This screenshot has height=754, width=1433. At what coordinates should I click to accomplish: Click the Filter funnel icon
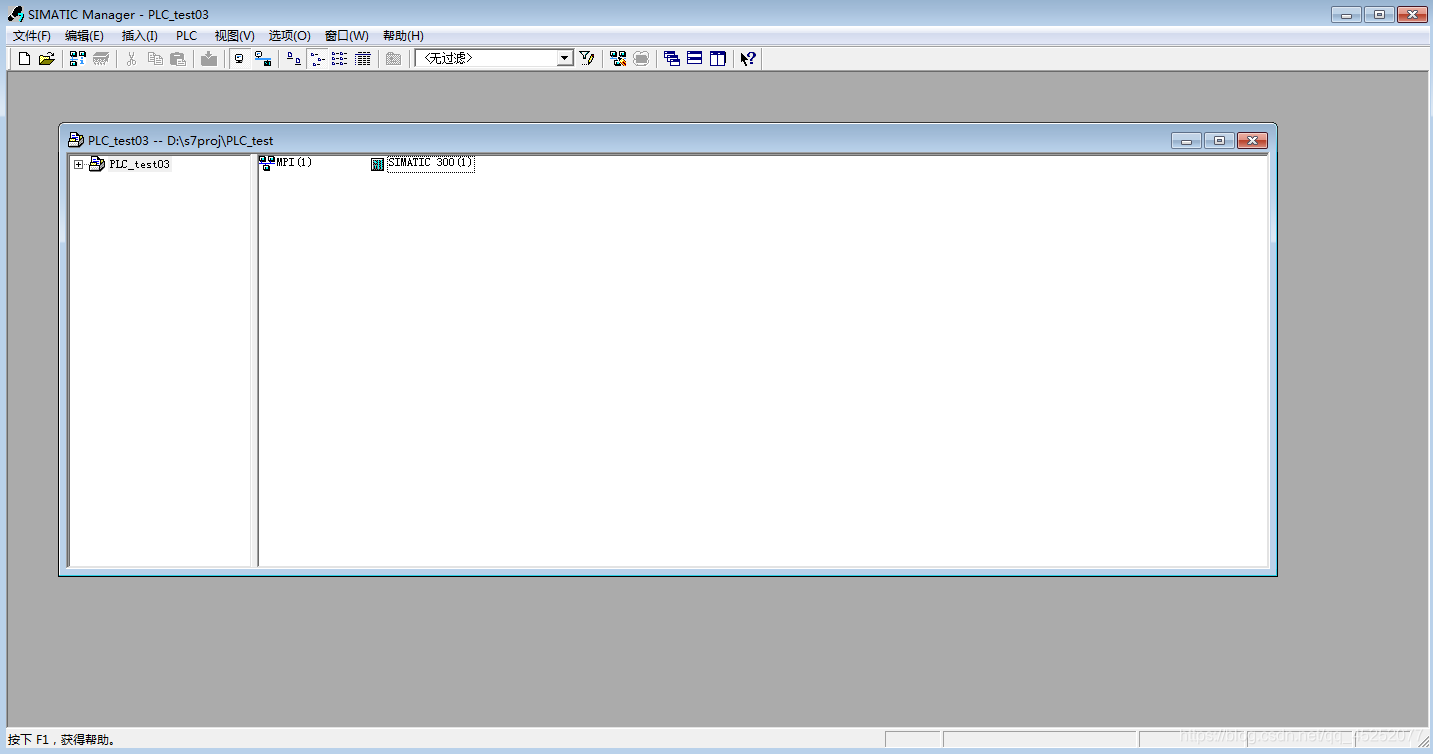click(587, 59)
